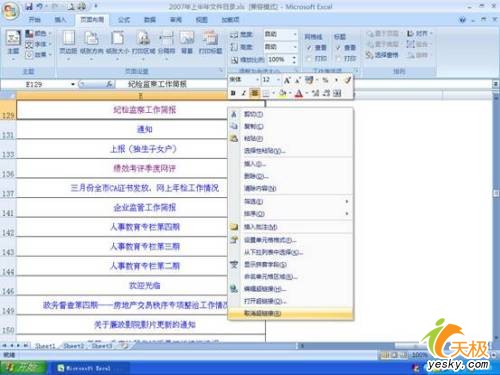The image size is (500, 375).
Task: Toggle Bold in the mini toolbar
Action: pos(233,93)
